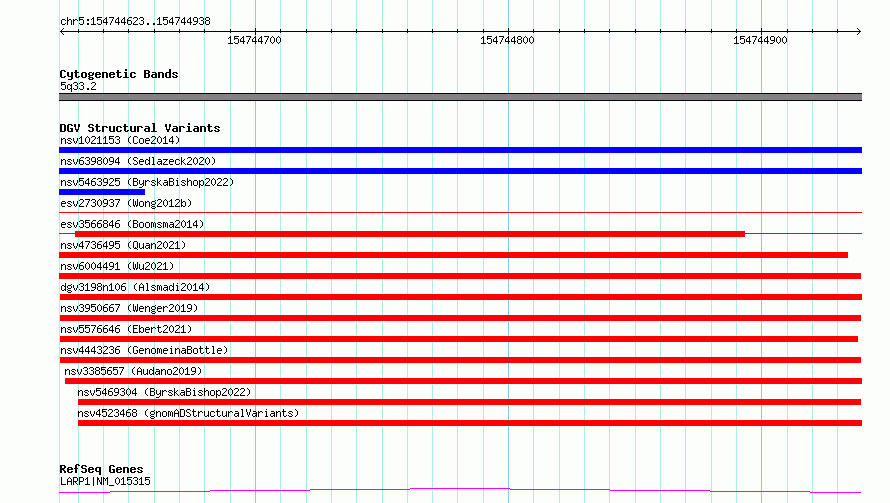Viewport: 890px width, 503px height.
Task: Open nsv6398094 (Sedlazeck2020) variant label
Action: [138, 161]
